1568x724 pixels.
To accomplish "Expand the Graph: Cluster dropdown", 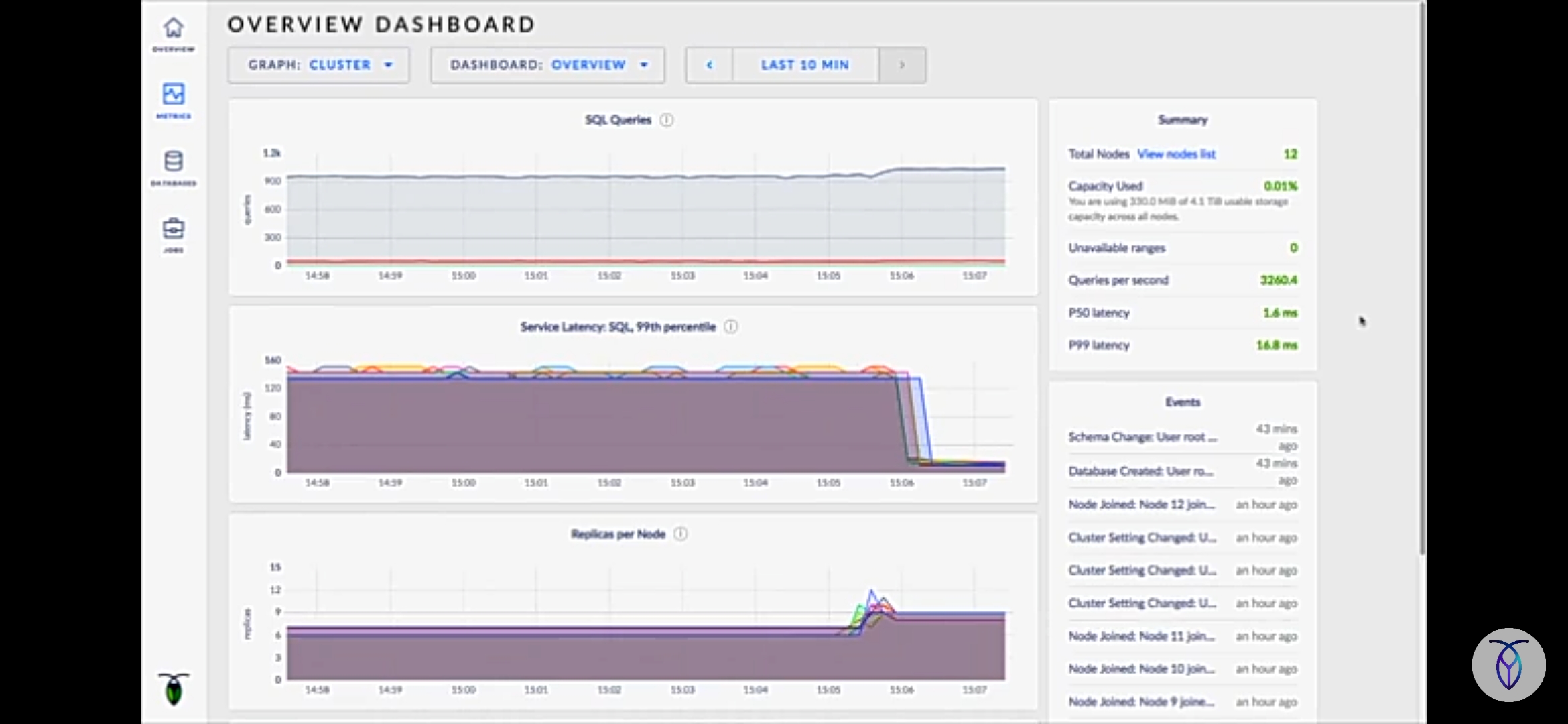I will click(319, 65).
